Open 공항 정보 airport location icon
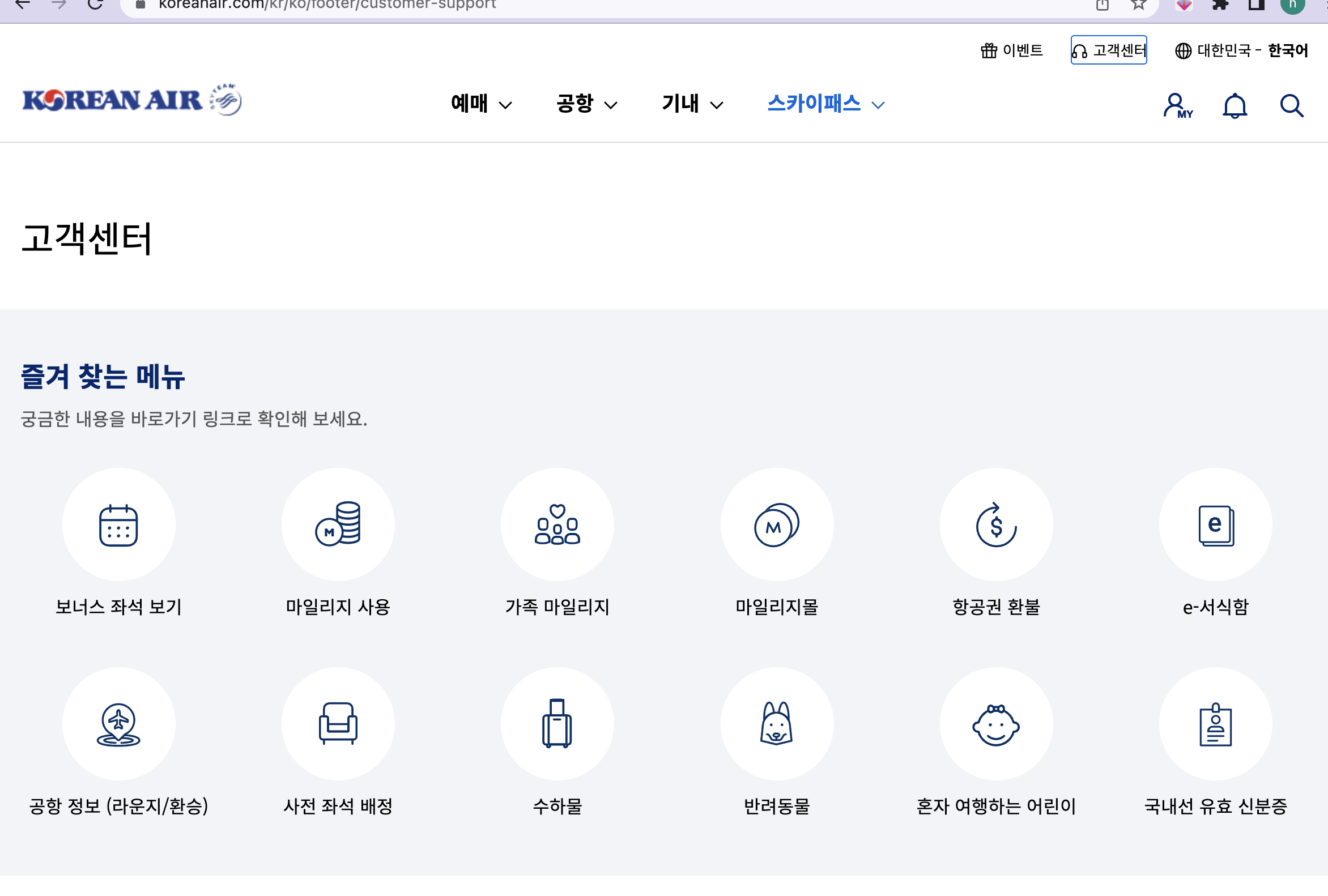Image resolution: width=1328 pixels, height=896 pixels. 118,723
